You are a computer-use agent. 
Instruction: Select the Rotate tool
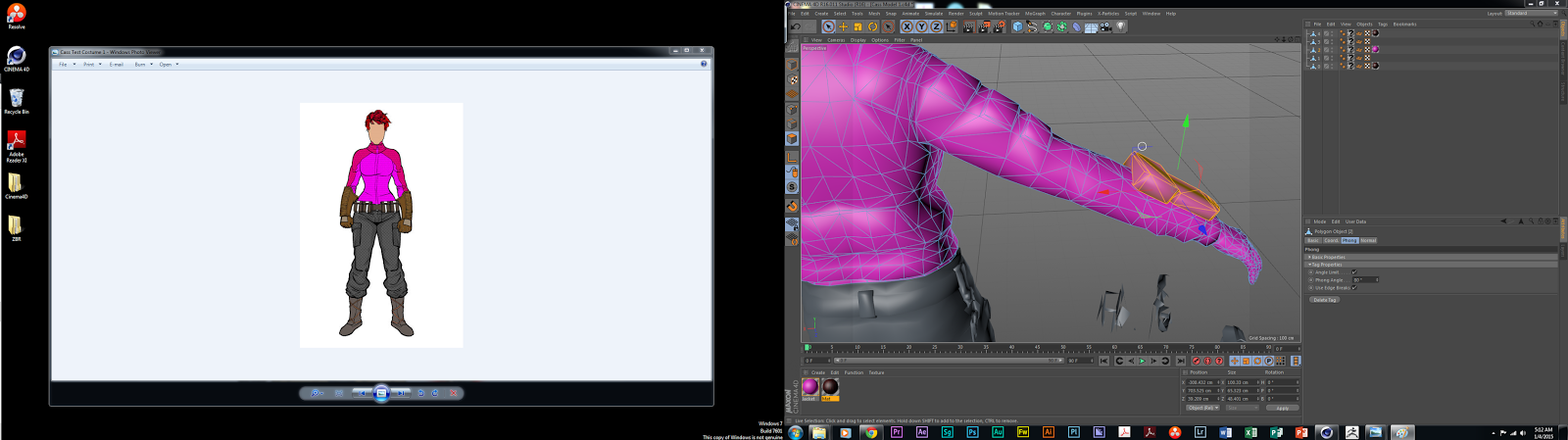873,26
